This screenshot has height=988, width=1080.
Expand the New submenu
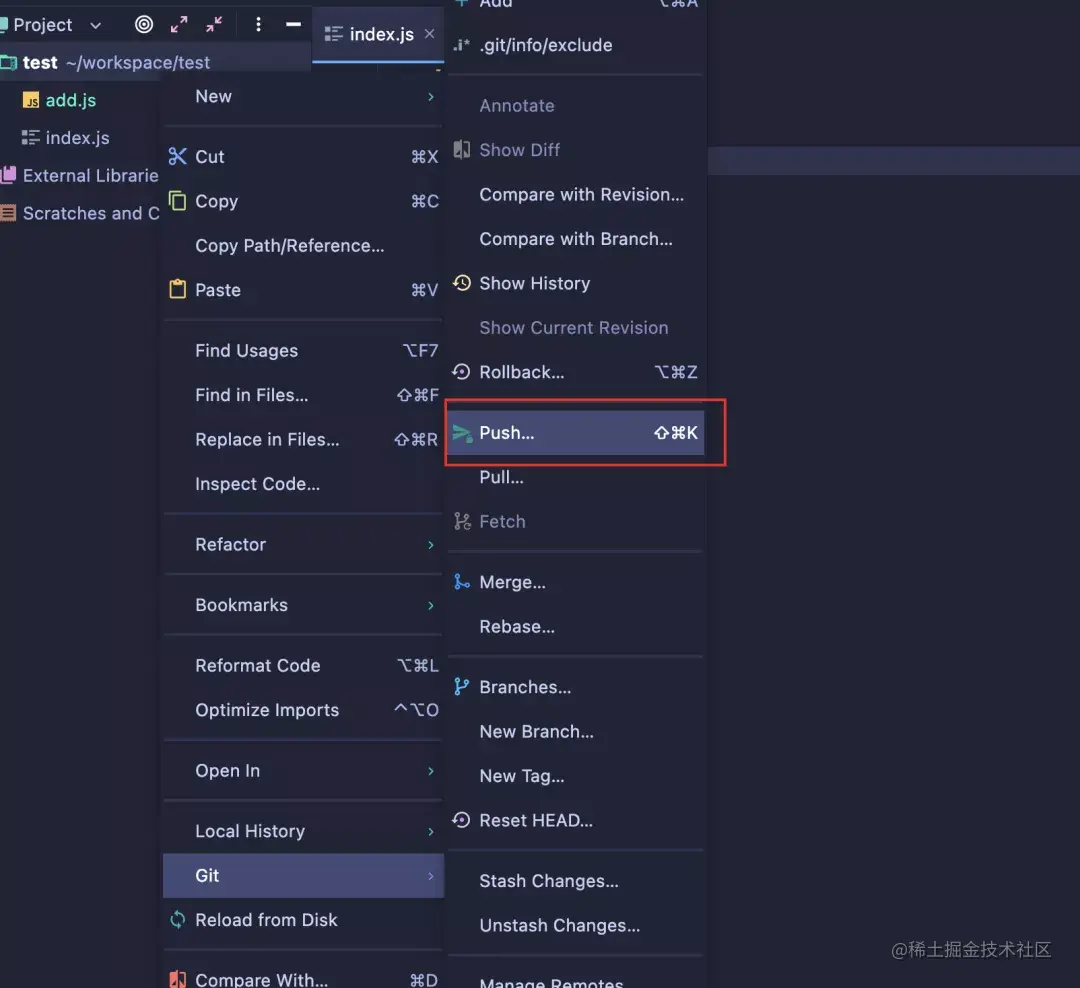tap(303, 96)
